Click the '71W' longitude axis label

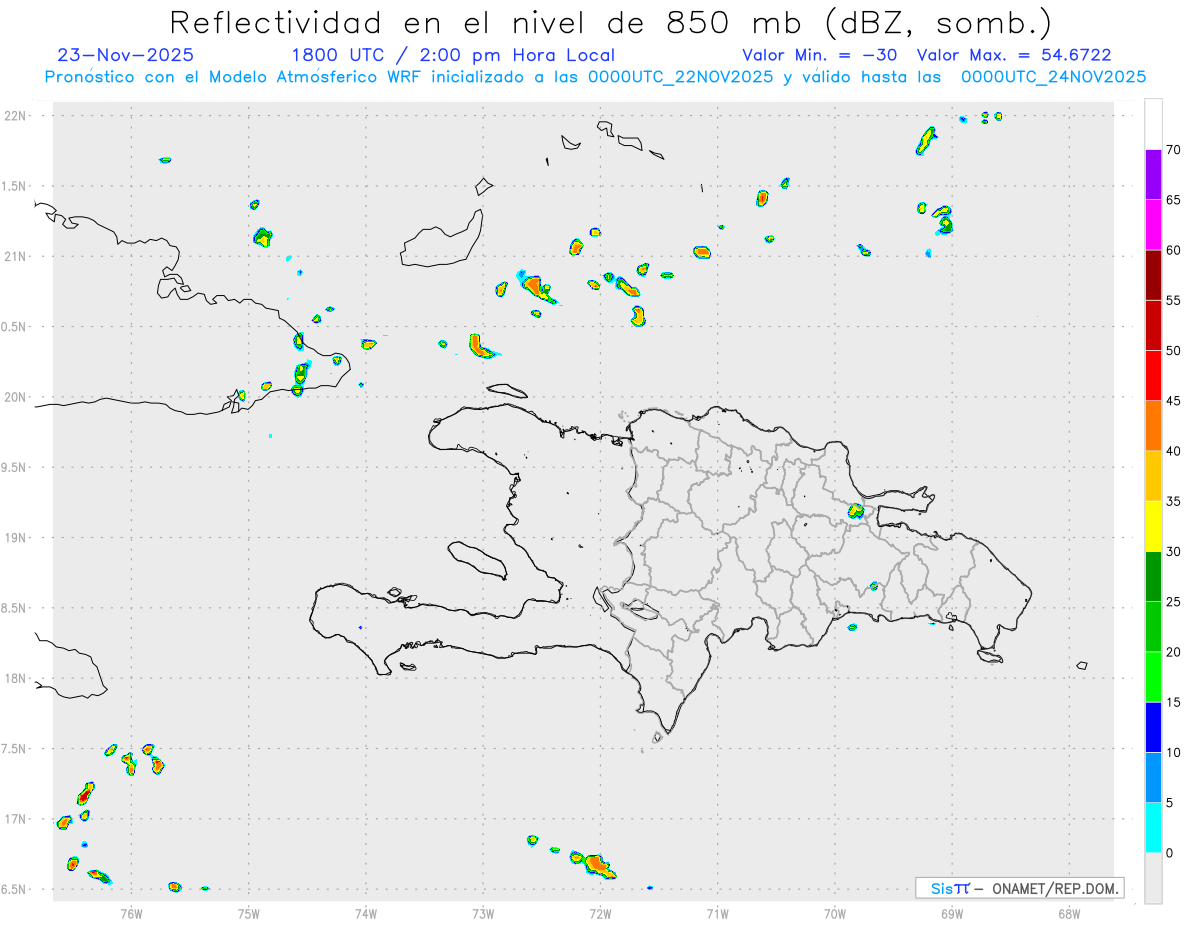[717, 913]
